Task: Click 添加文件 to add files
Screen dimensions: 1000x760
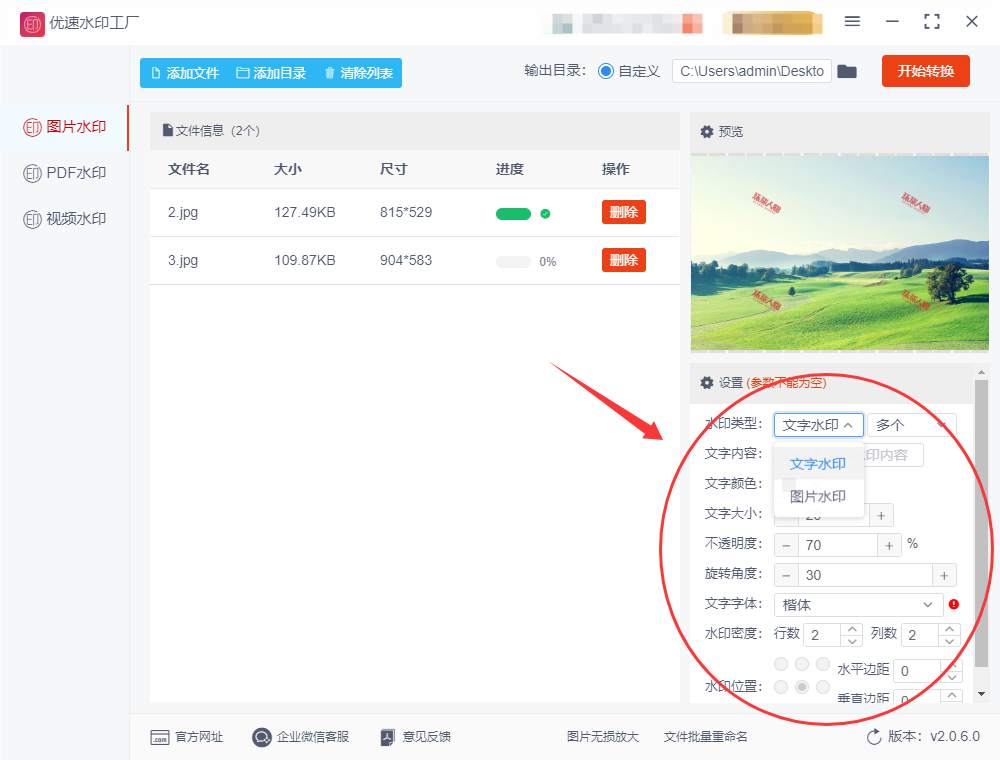Action: (x=185, y=73)
